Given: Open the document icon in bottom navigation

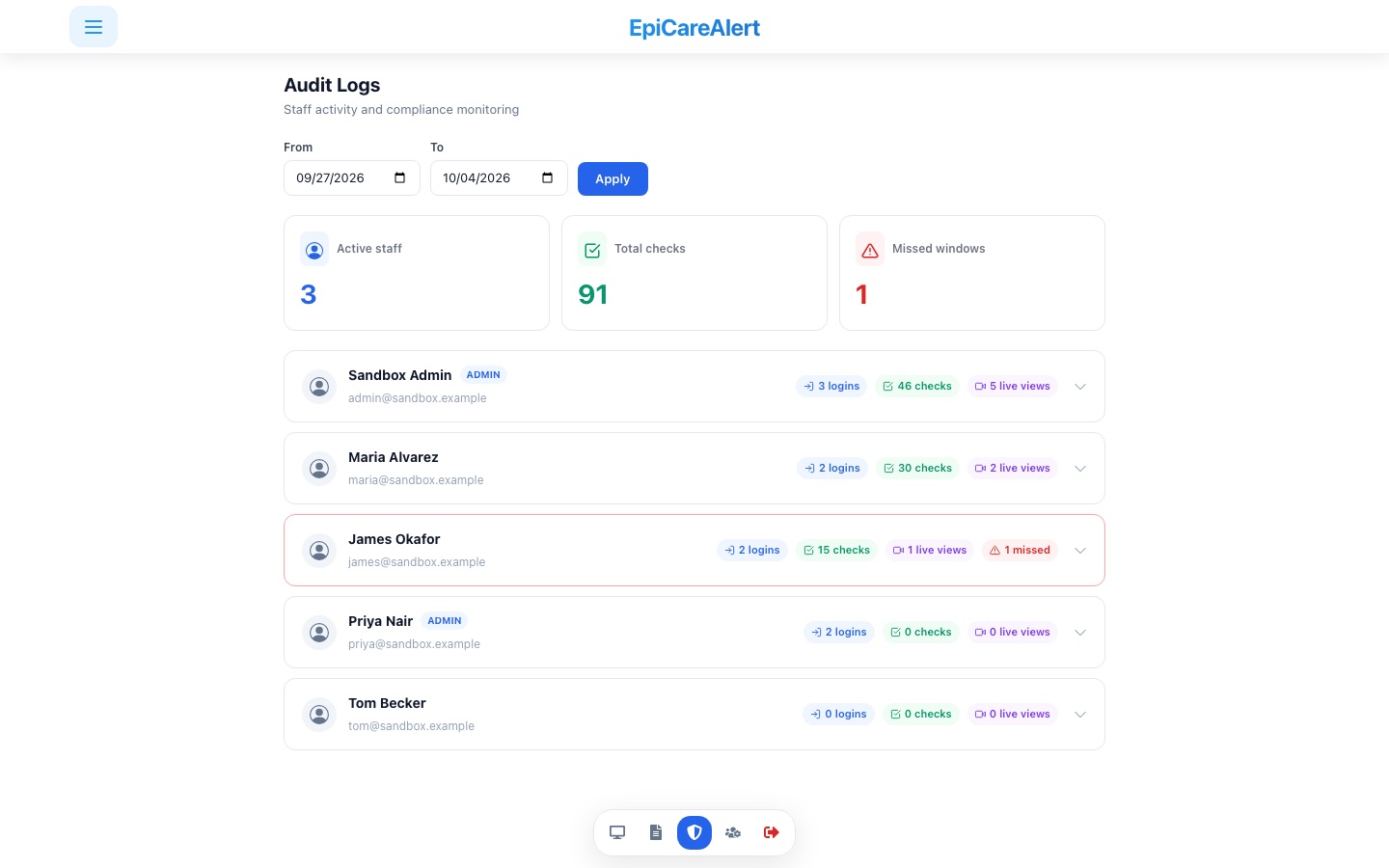Looking at the screenshot, I should (656, 832).
